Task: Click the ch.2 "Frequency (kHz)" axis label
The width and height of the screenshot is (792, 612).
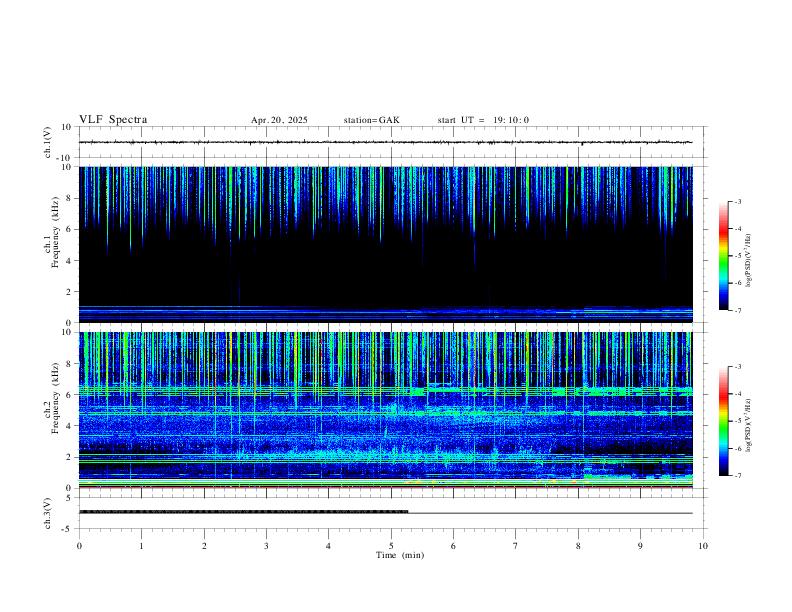Action: [56, 398]
